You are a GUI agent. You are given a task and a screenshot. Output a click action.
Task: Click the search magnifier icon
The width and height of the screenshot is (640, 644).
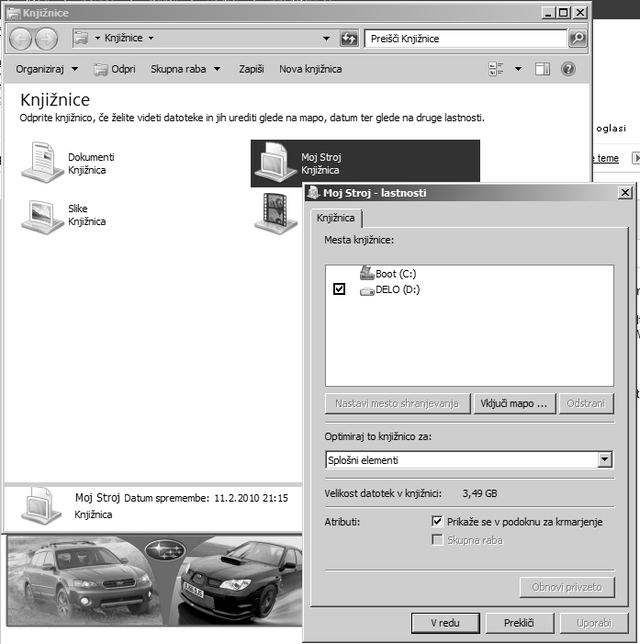(x=577, y=39)
